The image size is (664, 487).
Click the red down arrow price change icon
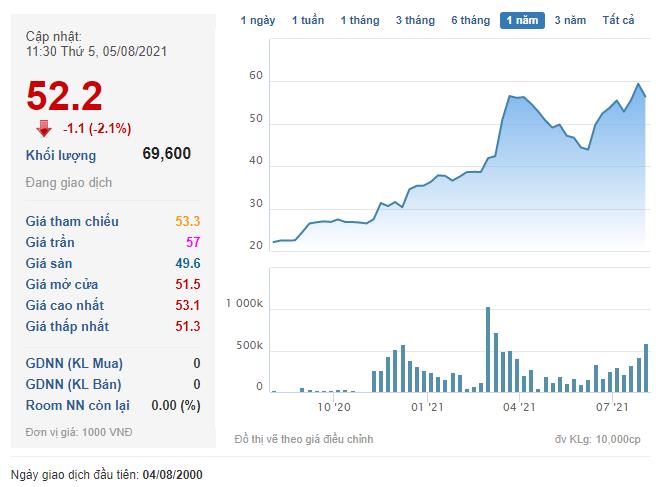point(43,128)
